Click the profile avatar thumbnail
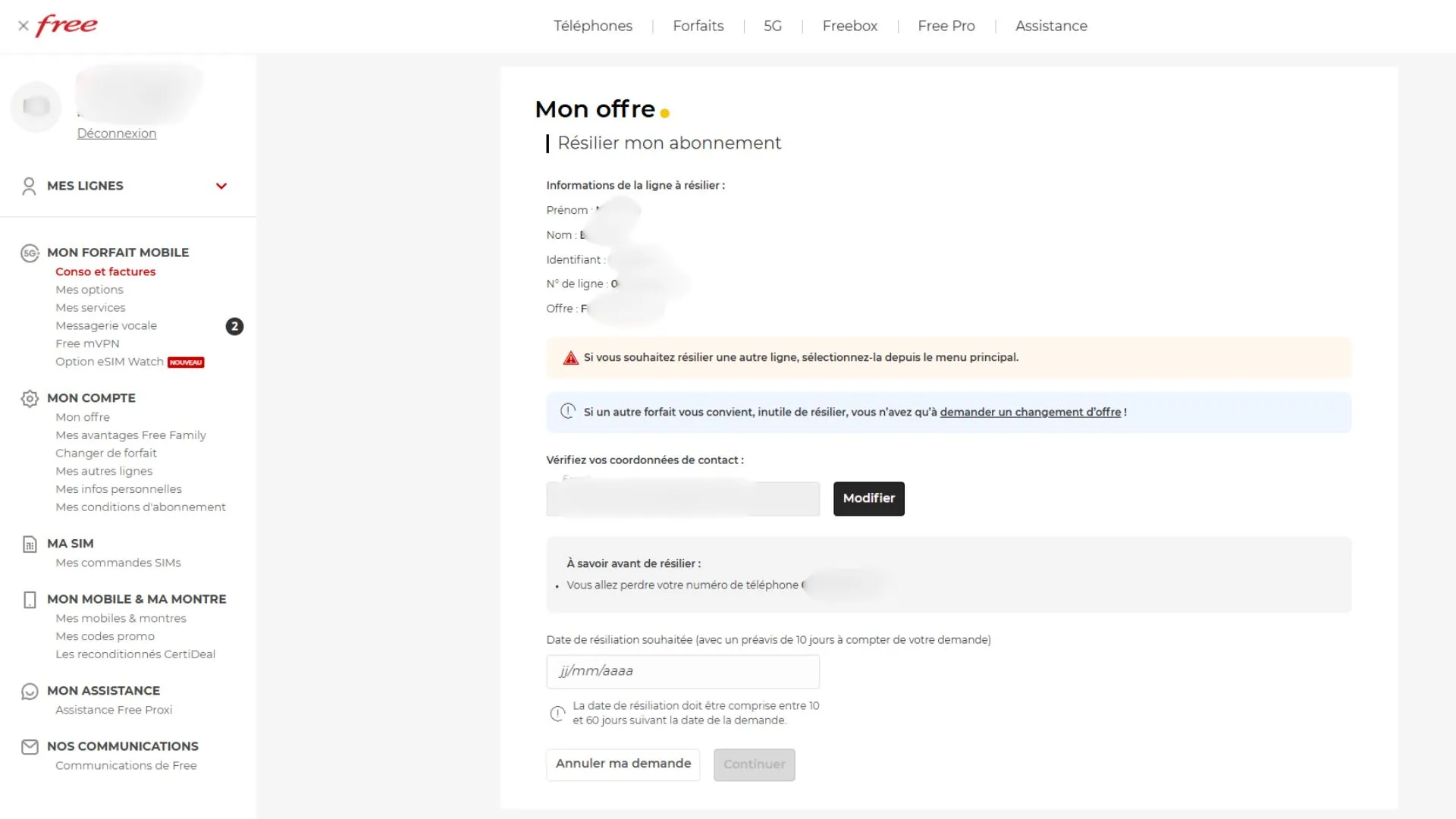 36,106
